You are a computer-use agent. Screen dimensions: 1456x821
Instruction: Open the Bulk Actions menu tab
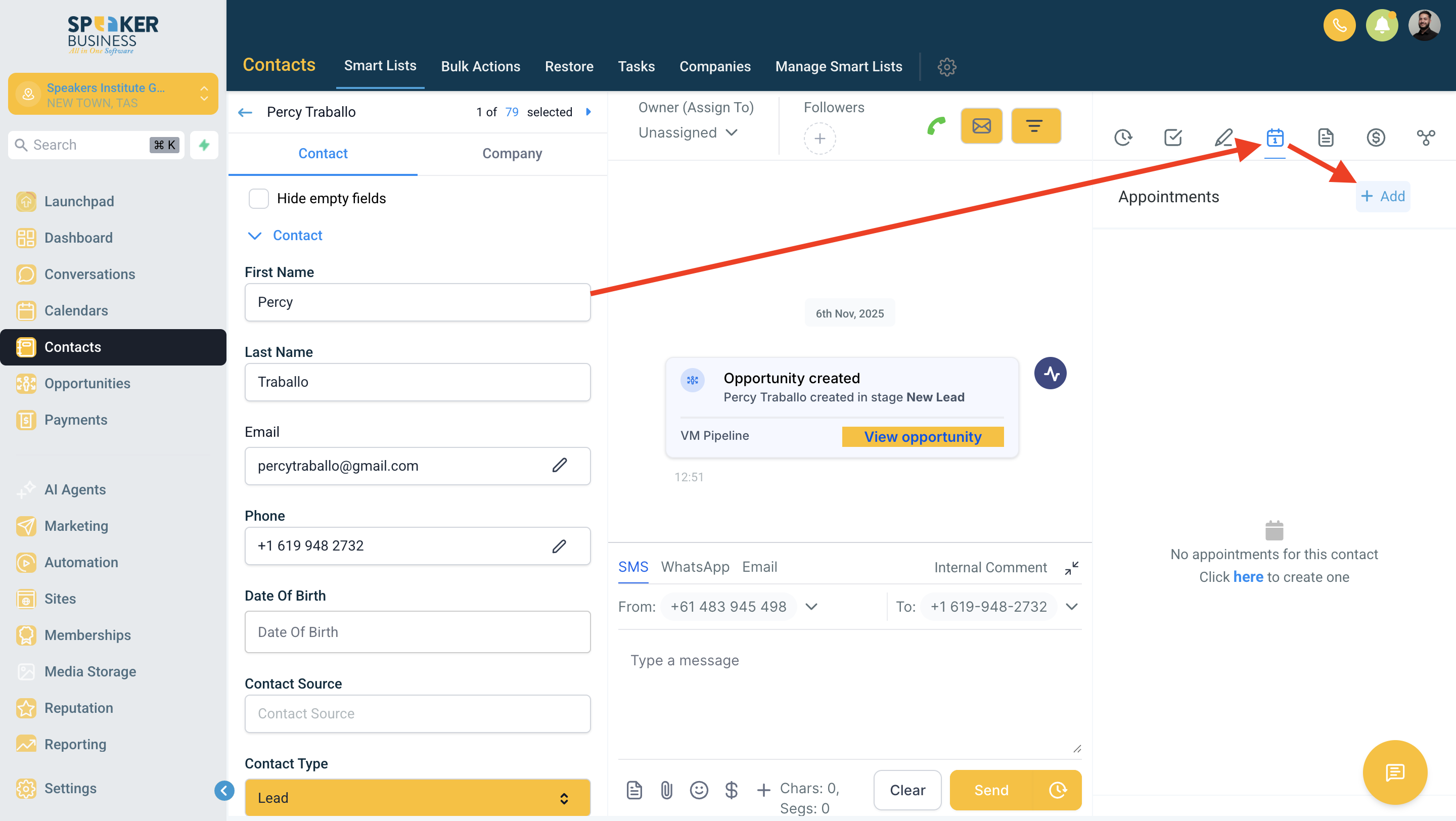[480, 66]
